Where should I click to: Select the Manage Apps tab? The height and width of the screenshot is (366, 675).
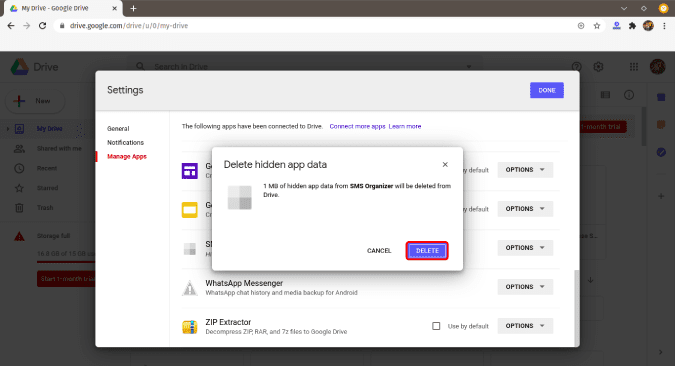(x=127, y=156)
